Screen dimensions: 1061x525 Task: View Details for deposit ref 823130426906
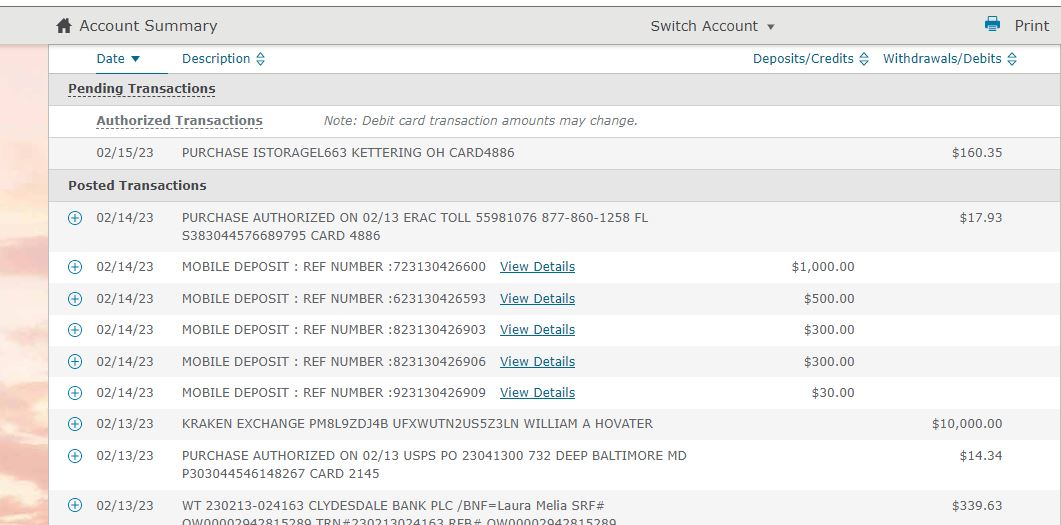coord(537,361)
